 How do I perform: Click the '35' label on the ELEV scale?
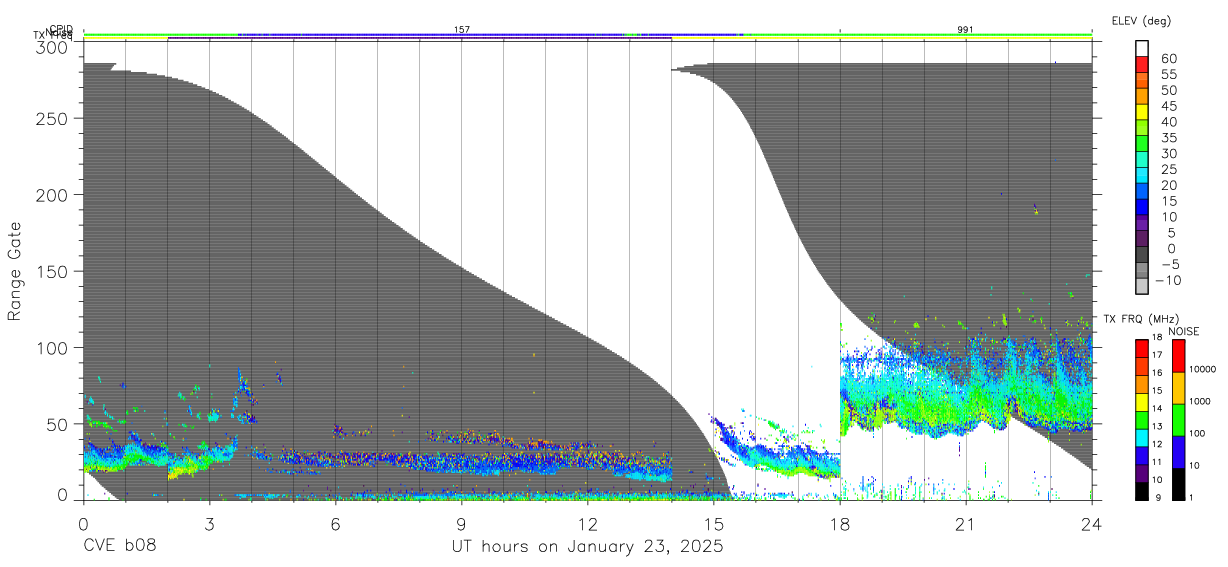point(1168,138)
